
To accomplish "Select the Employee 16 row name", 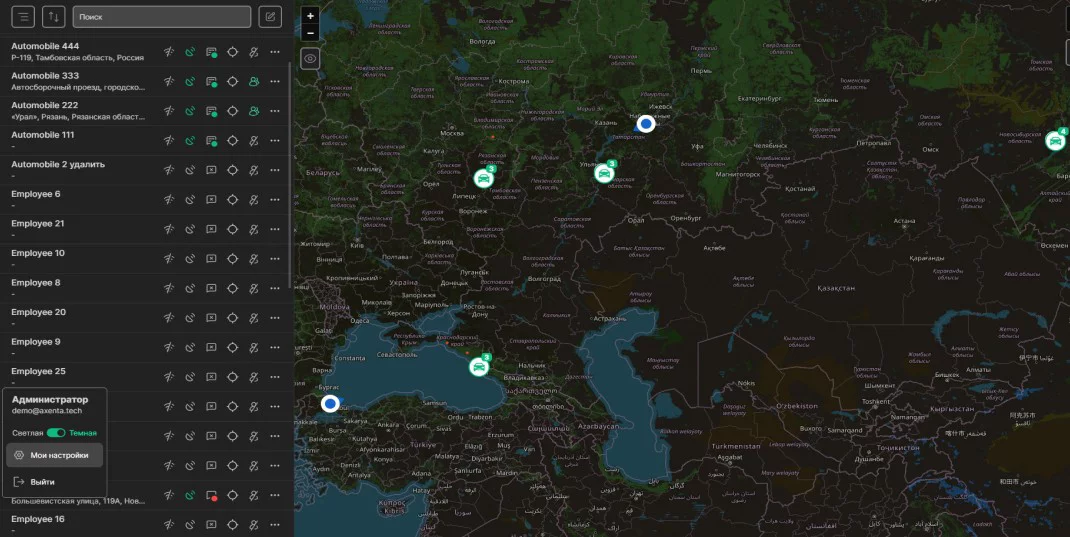I will 38,519.
